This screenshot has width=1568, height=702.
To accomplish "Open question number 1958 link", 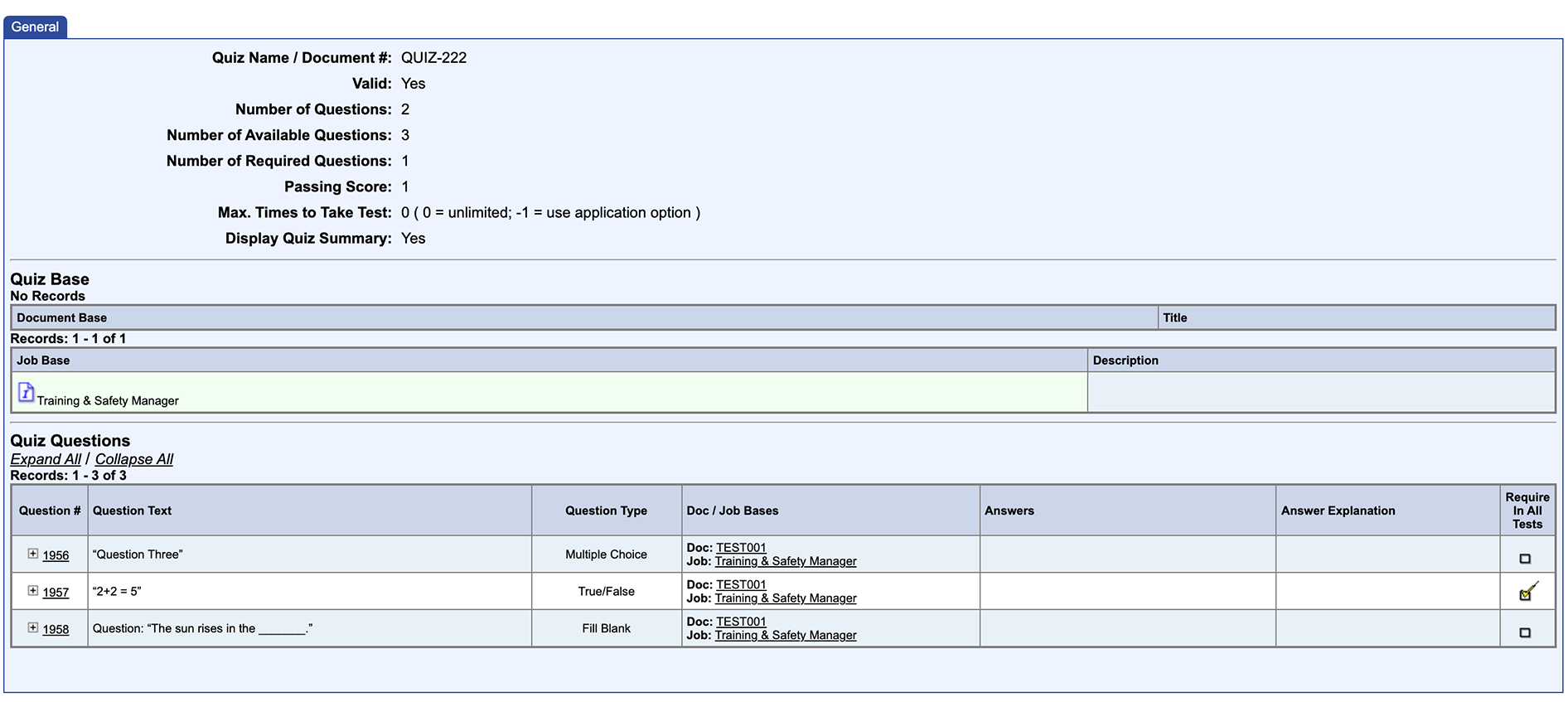I will point(56,629).
